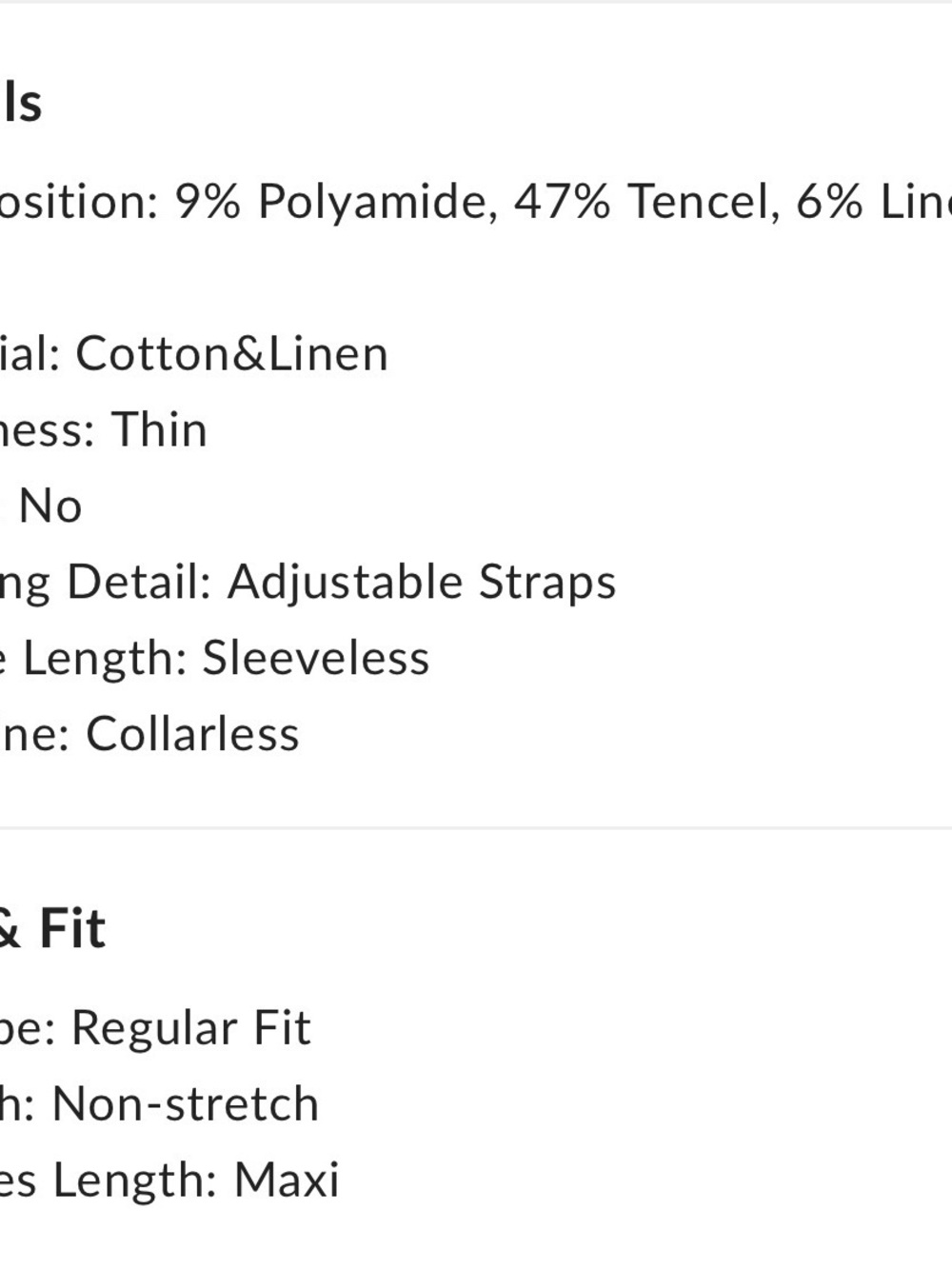Click the Composition text line with Polyamide
The height and width of the screenshot is (1269, 952).
pyautogui.click(x=476, y=202)
